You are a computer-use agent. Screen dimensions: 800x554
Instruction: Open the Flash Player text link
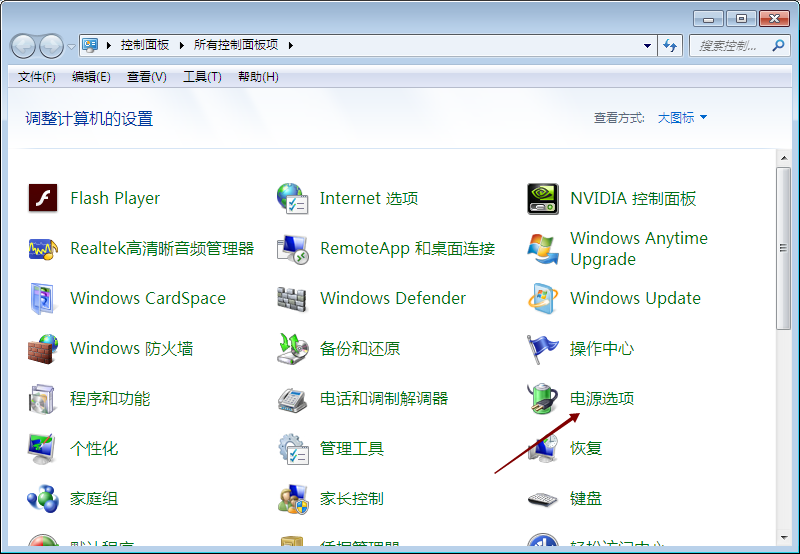click(115, 198)
